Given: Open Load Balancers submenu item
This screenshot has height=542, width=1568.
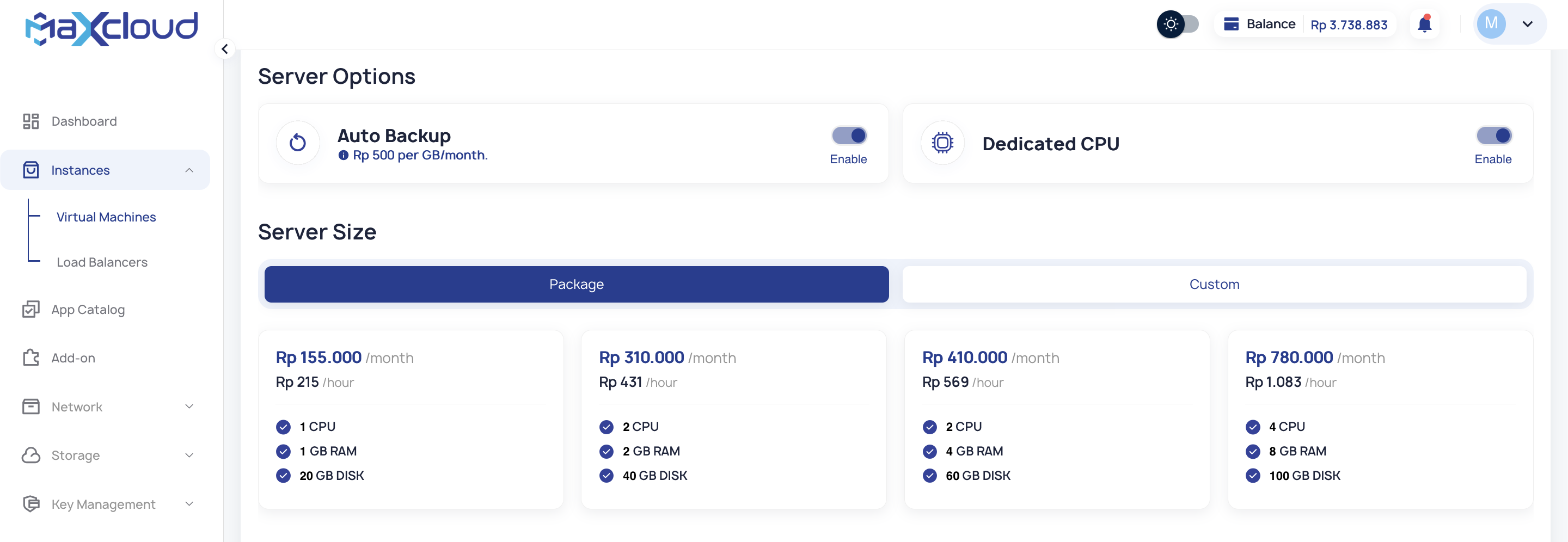Looking at the screenshot, I should [102, 262].
